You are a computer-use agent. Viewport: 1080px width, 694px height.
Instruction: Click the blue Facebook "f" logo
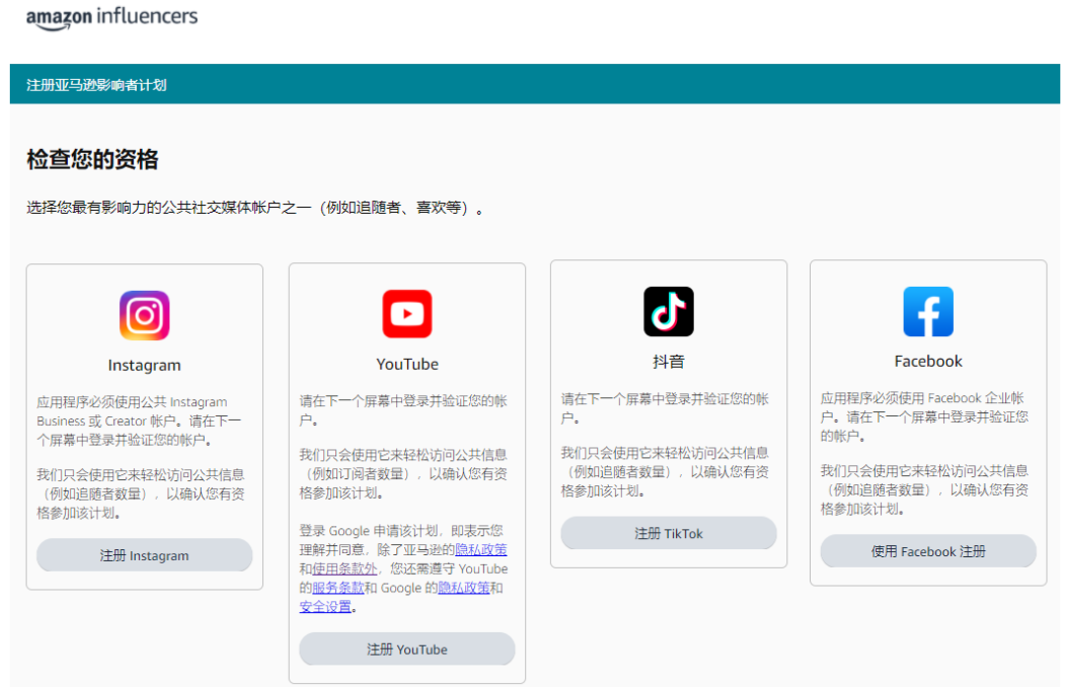point(927,311)
